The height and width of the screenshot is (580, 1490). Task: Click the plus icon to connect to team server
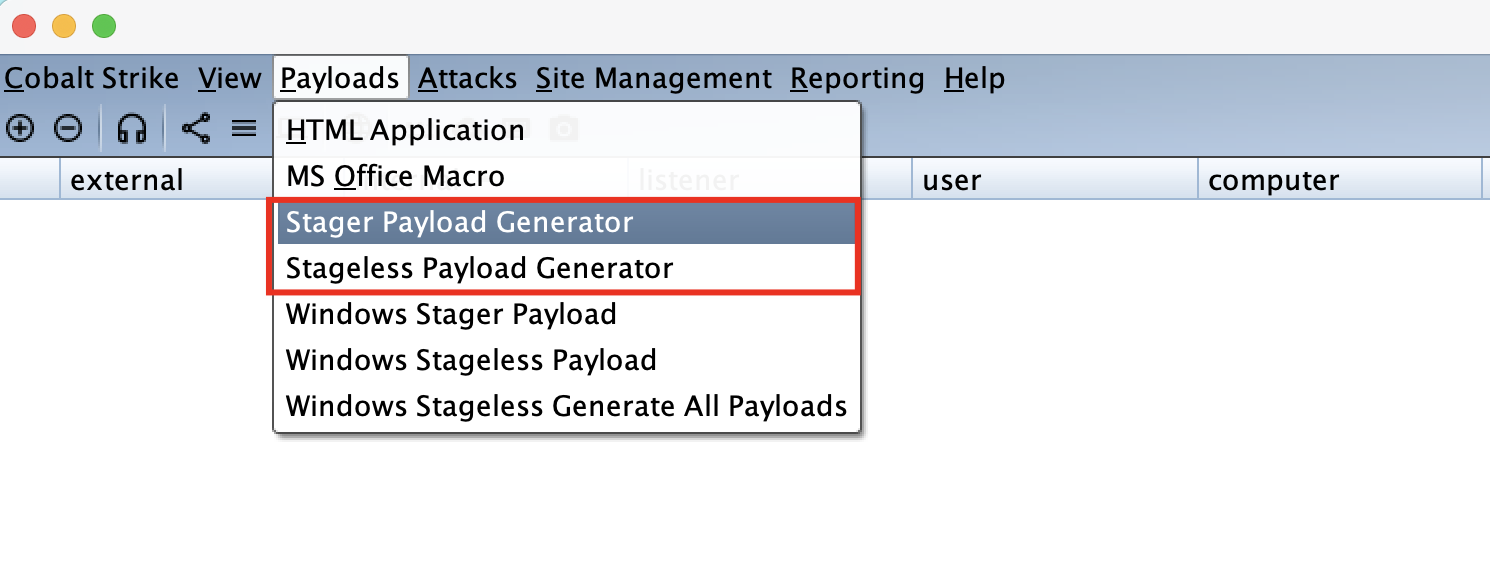click(x=20, y=128)
